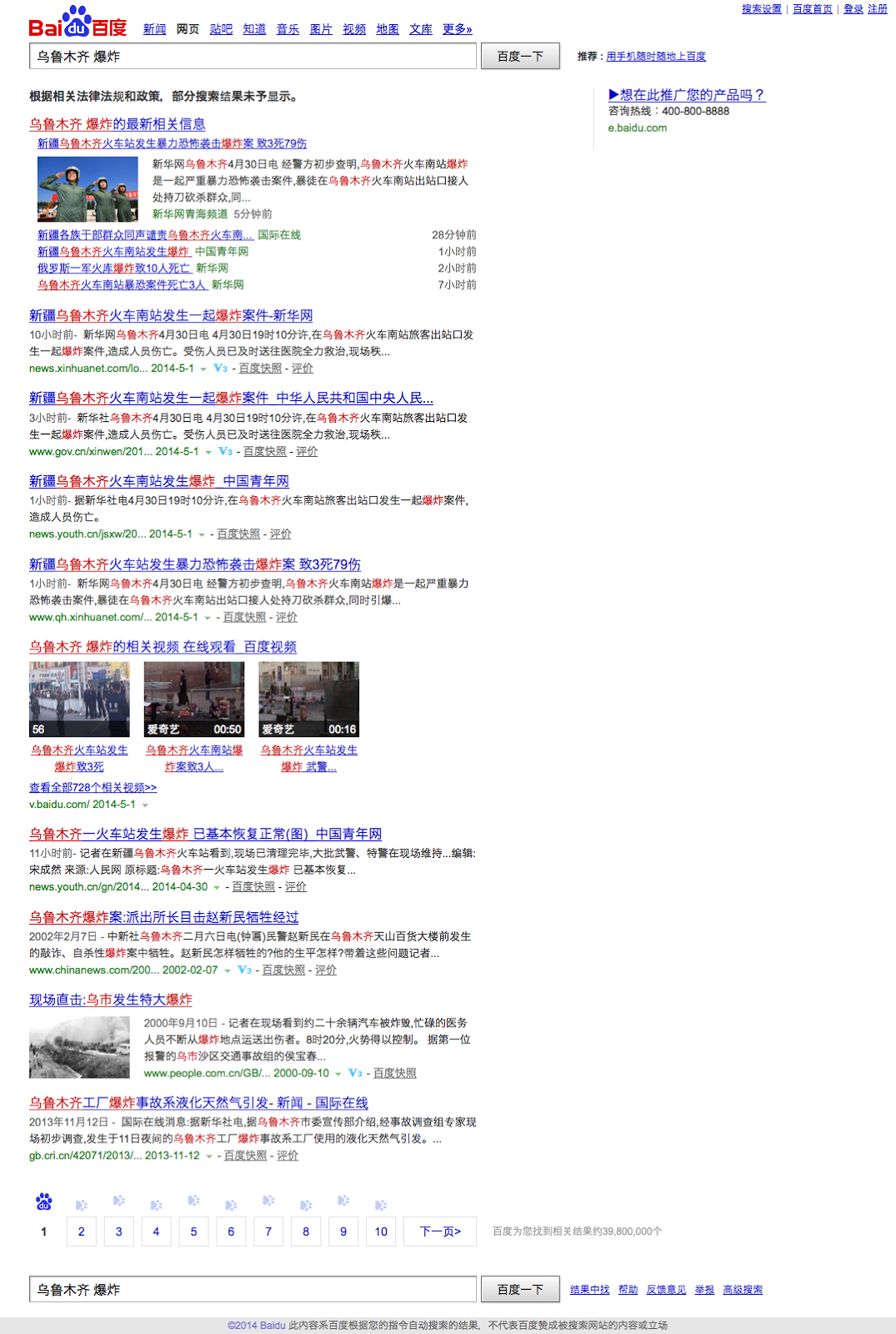Click the 注册 link
This screenshot has height=1334, width=896.
pos(878,9)
